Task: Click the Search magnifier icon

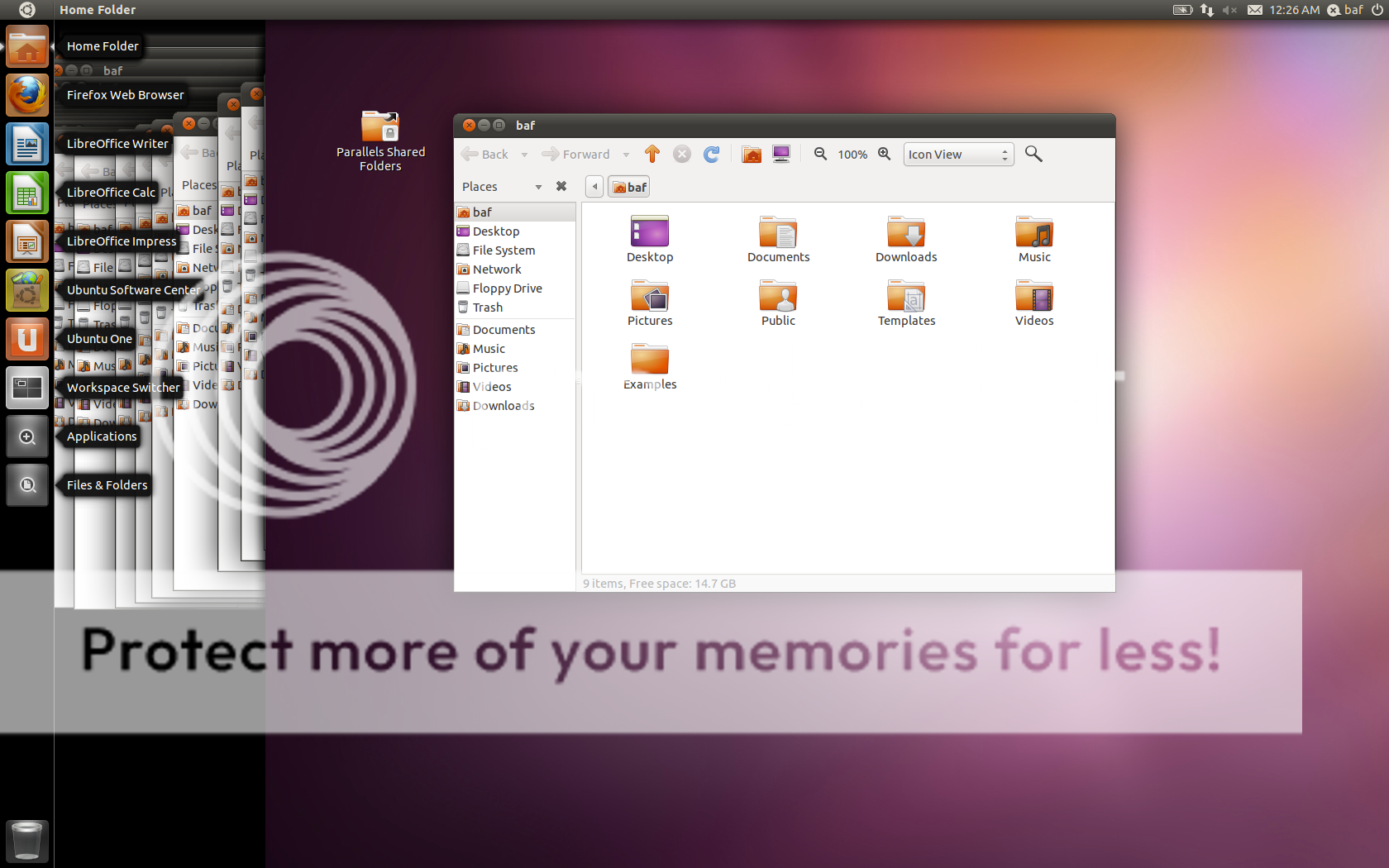Action: point(1033,154)
